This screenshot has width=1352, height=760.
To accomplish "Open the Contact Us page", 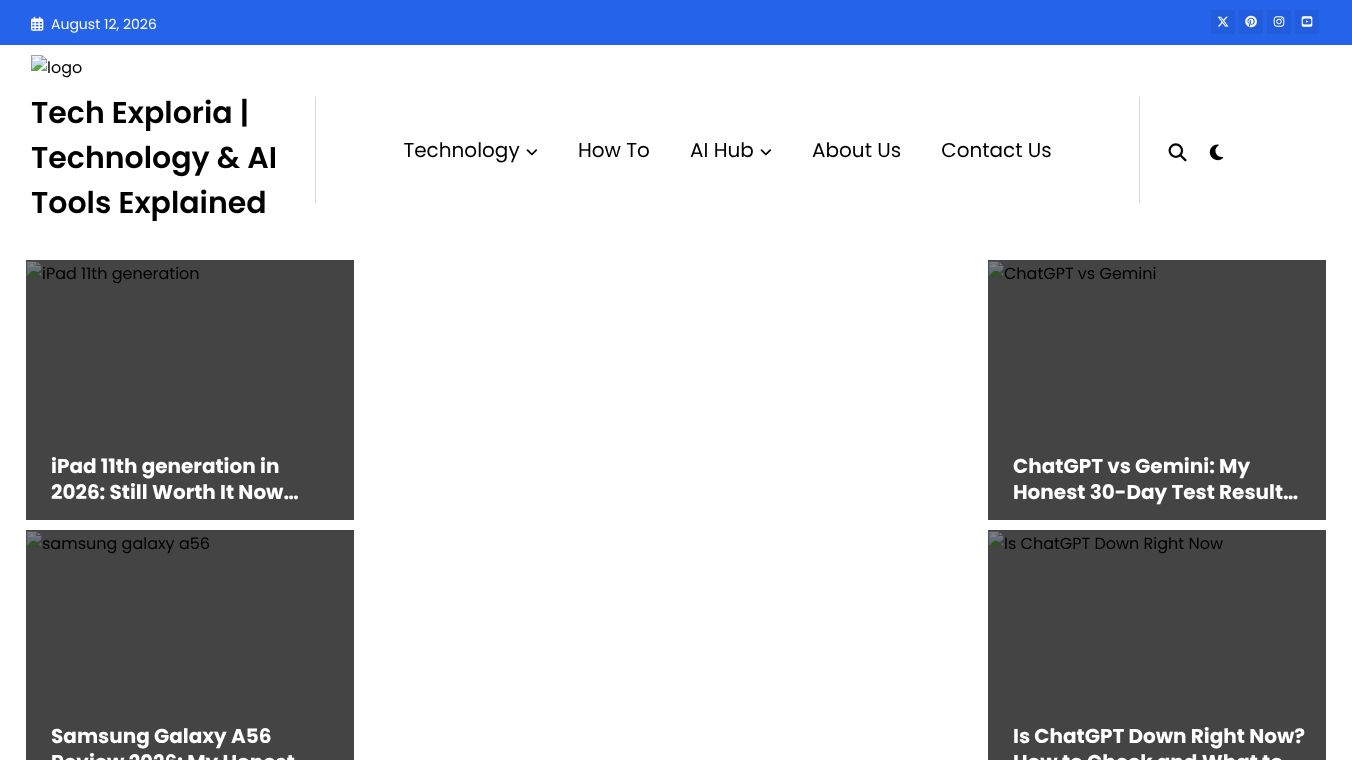I will point(996,150).
